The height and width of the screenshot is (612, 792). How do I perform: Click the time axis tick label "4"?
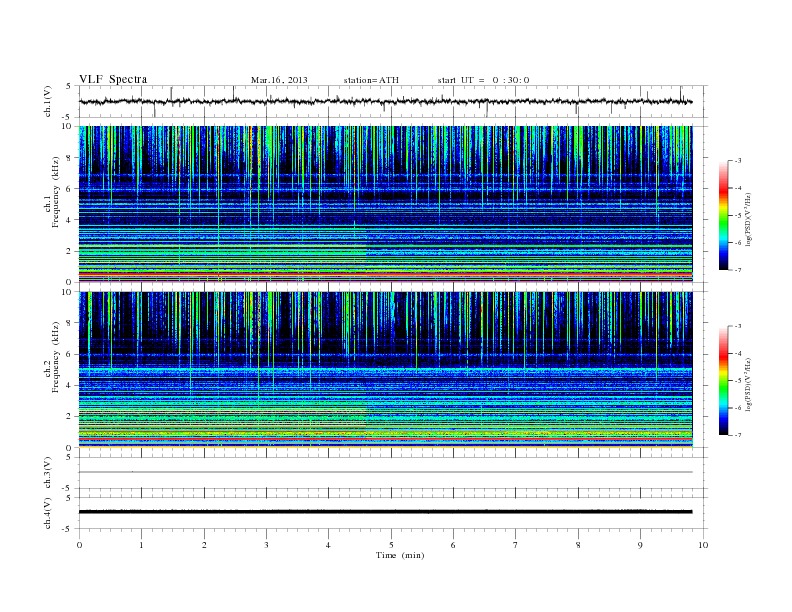[x=328, y=545]
